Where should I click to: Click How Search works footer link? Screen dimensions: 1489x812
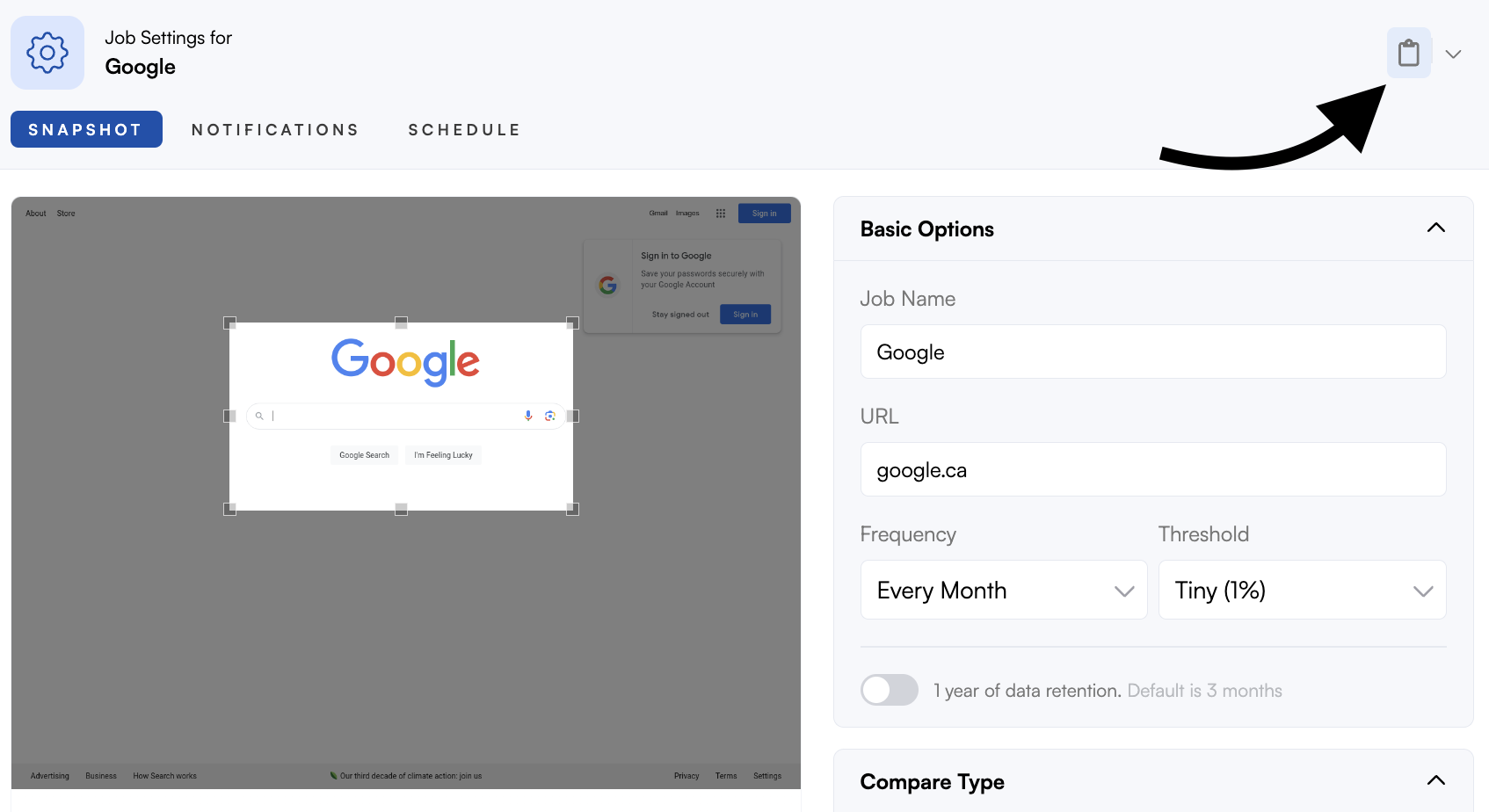pyautogui.click(x=165, y=776)
